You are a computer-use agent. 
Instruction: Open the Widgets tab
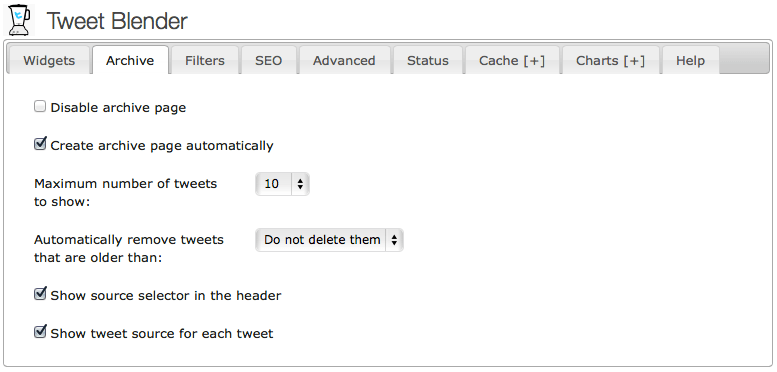49,60
